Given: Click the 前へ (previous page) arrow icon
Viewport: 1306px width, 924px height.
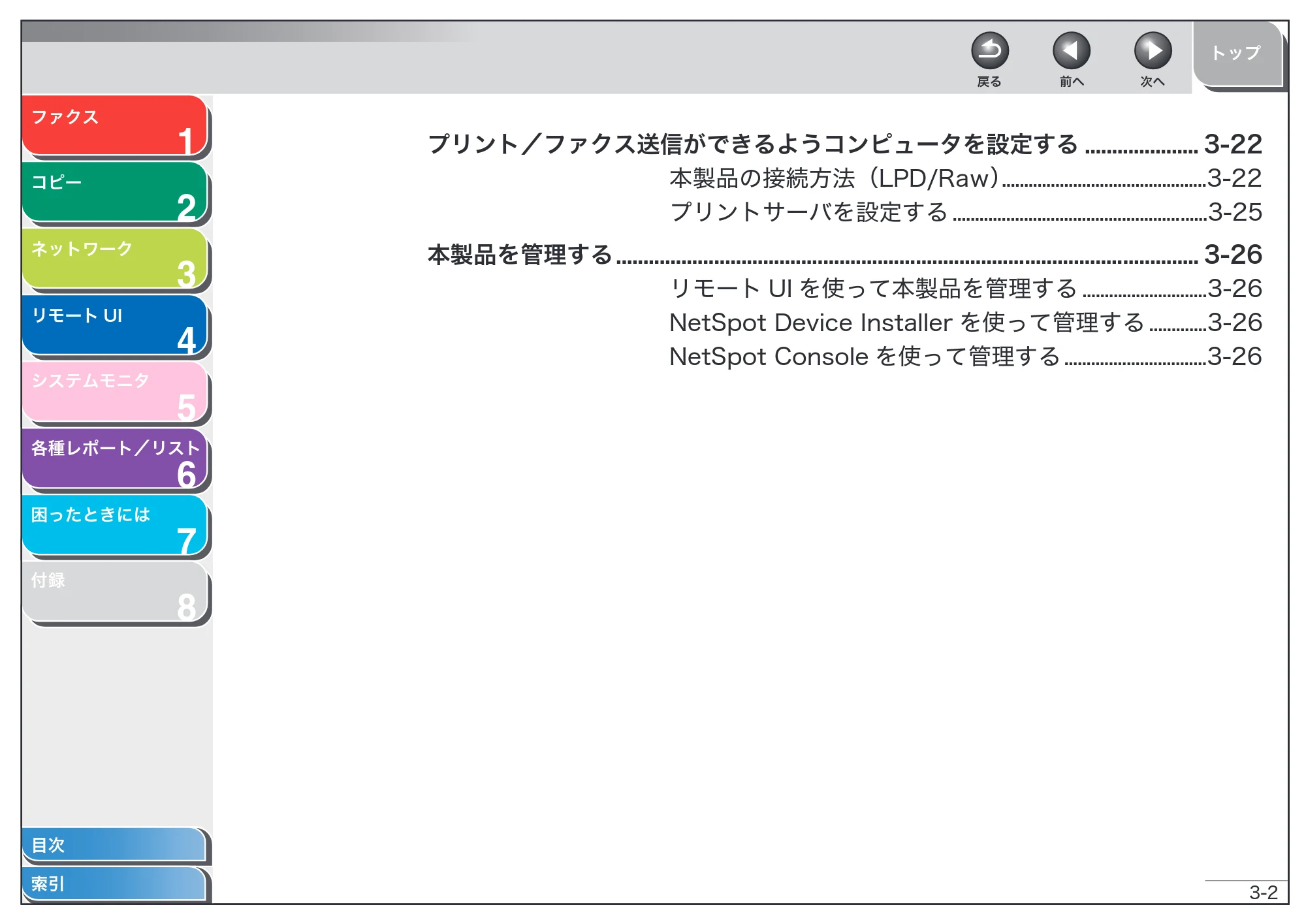Looking at the screenshot, I should point(1071,50).
